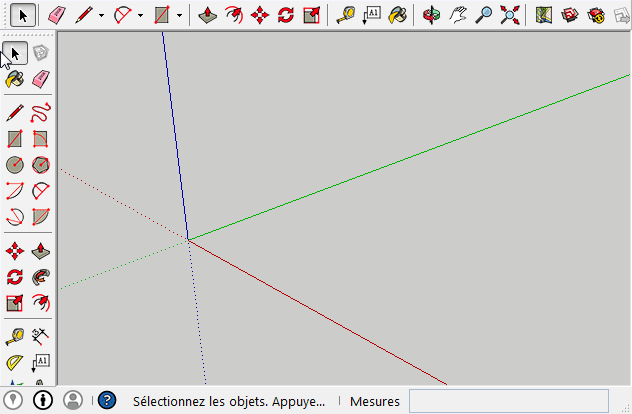Choose the Text label tool in the horizontal toolbar

point(372,15)
